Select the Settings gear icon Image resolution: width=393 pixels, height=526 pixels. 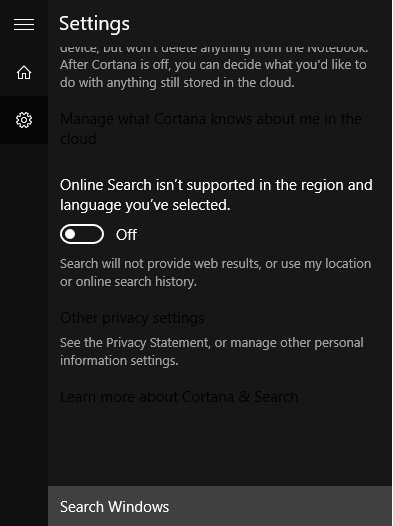24,120
